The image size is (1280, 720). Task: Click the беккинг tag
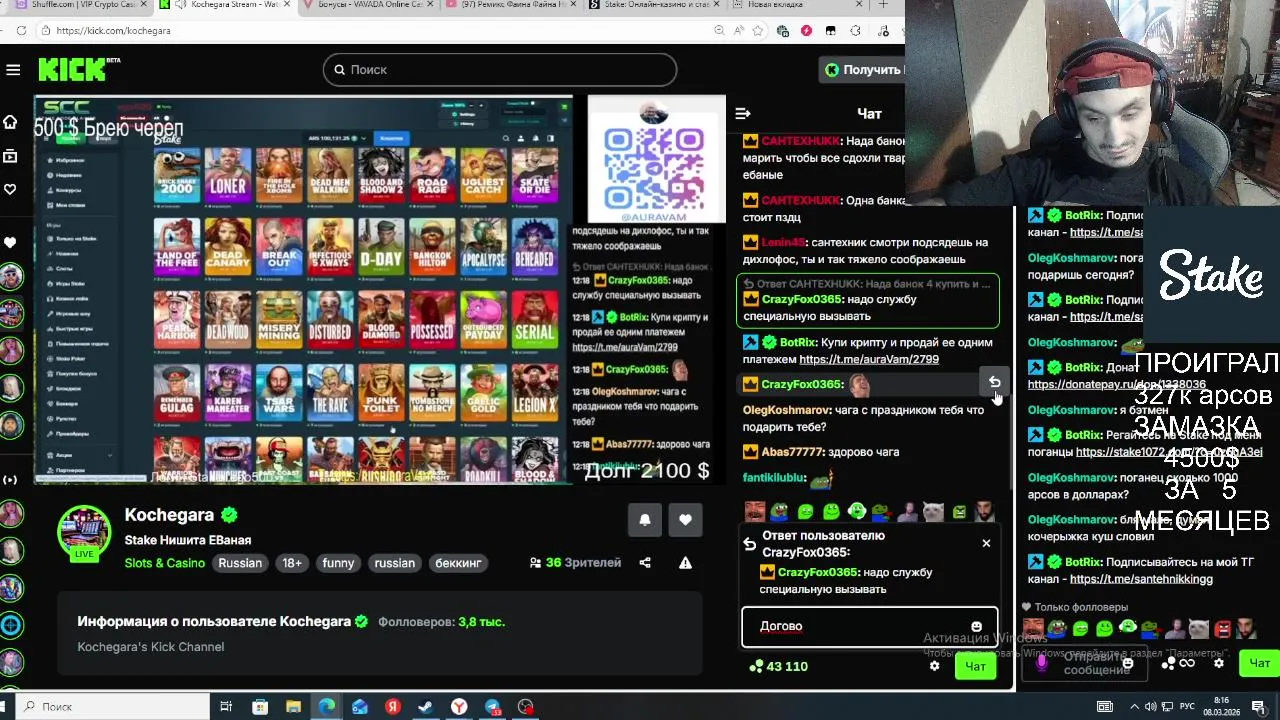[x=458, y=563]
